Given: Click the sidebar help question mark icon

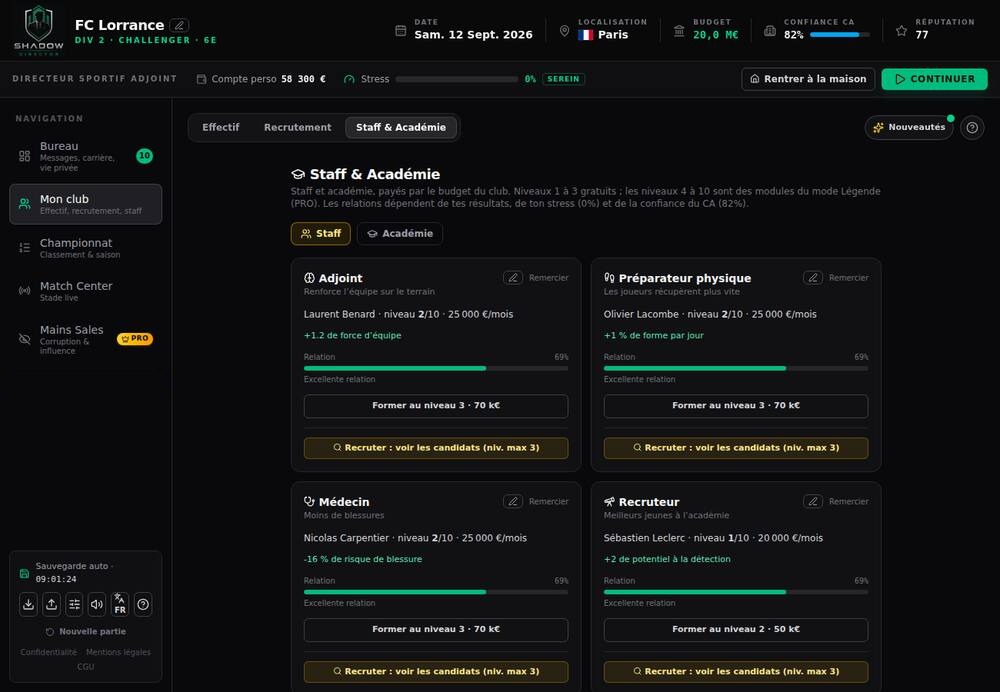Looking at the screenshot, I should tap(143, 604).
